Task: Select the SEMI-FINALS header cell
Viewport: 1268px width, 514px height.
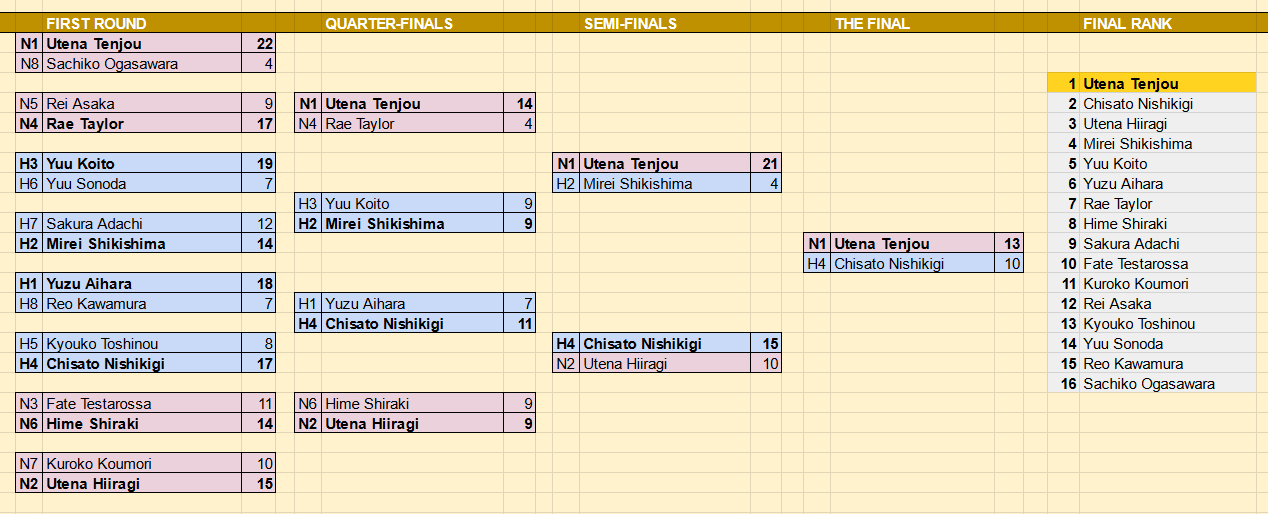Action: click(630, 23)
